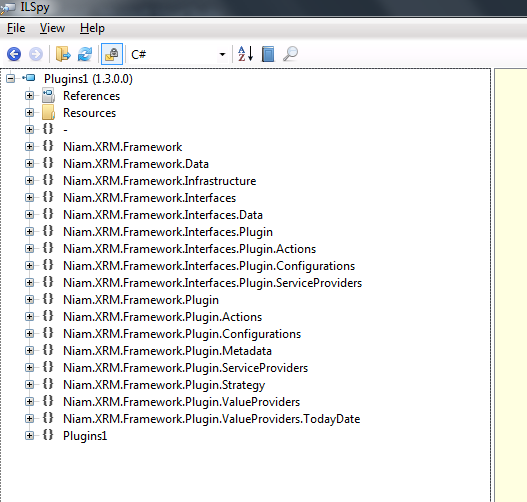Click braces icon beside Niam.XRM.Framework.Interfaces.Data
This screenshot has width=527, height=502.
pyautogui.click(x=48, y=214)
